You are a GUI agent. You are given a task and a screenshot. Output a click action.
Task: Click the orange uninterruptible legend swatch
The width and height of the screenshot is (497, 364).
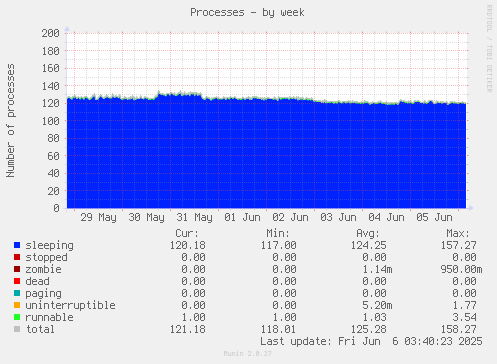(x=17, y=305)
